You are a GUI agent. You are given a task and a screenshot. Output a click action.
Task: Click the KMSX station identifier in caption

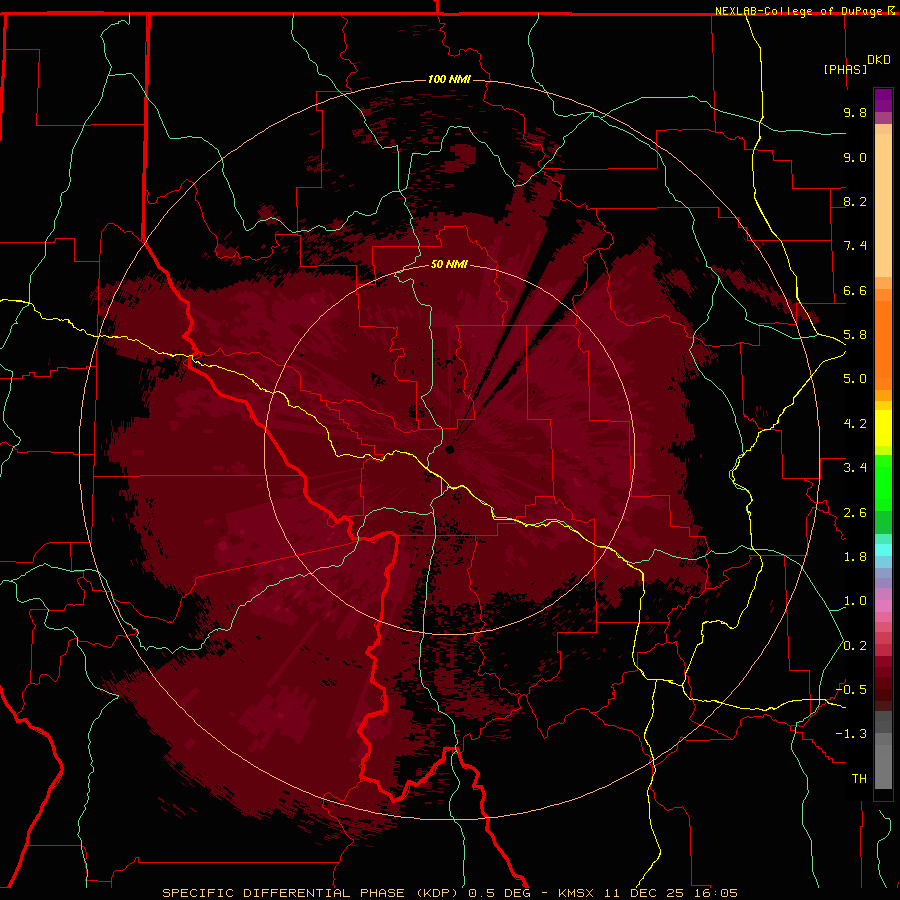575,893
